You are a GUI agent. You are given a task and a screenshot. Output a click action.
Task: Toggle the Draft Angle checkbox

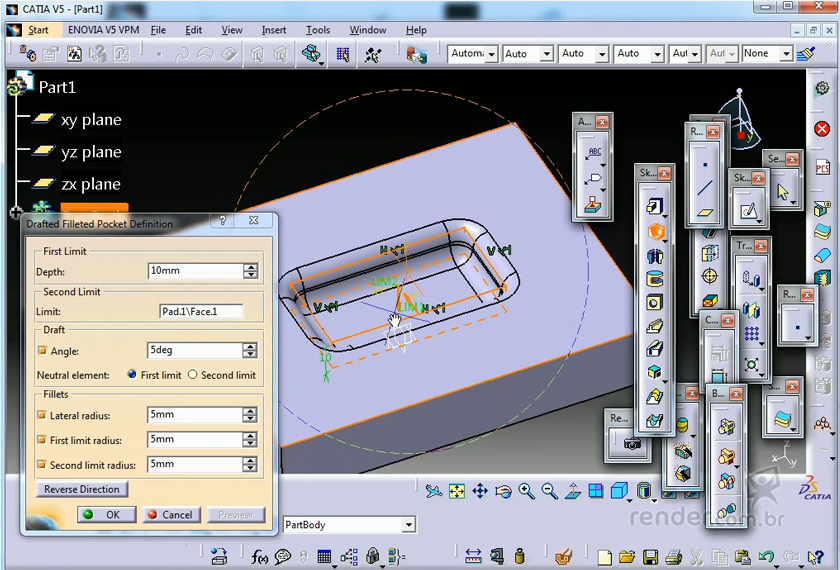click(42, 351)
